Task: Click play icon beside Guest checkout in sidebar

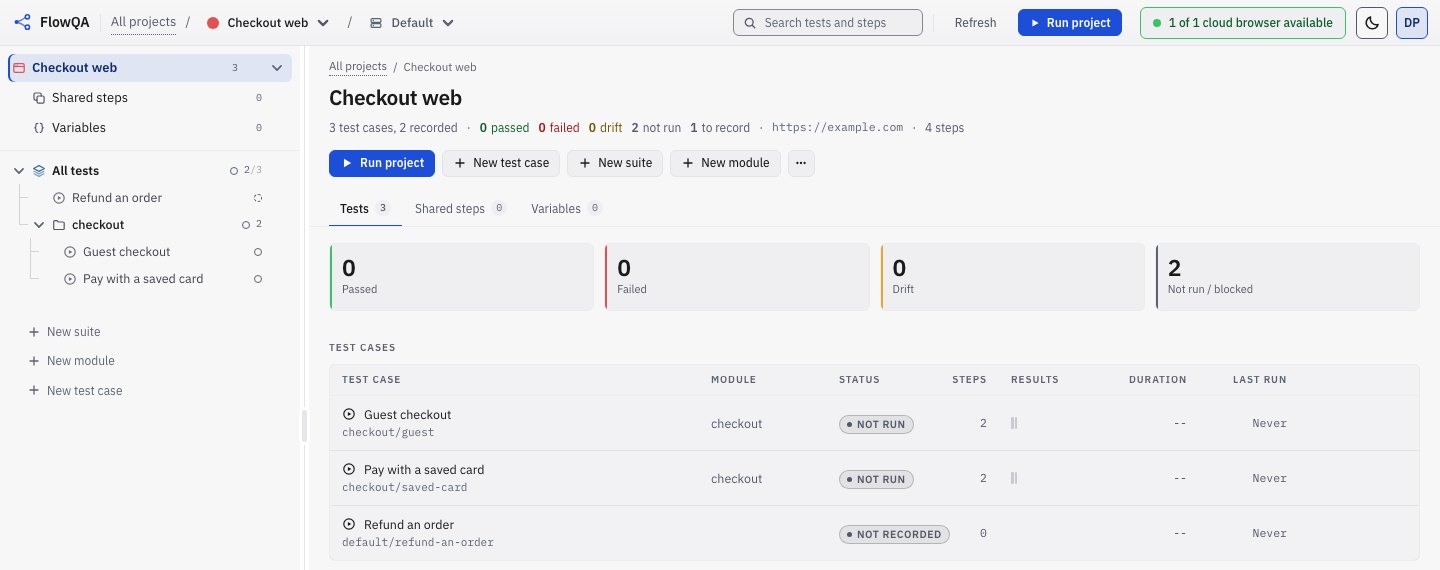Action: pyautogui.click(x=70, y=252)
